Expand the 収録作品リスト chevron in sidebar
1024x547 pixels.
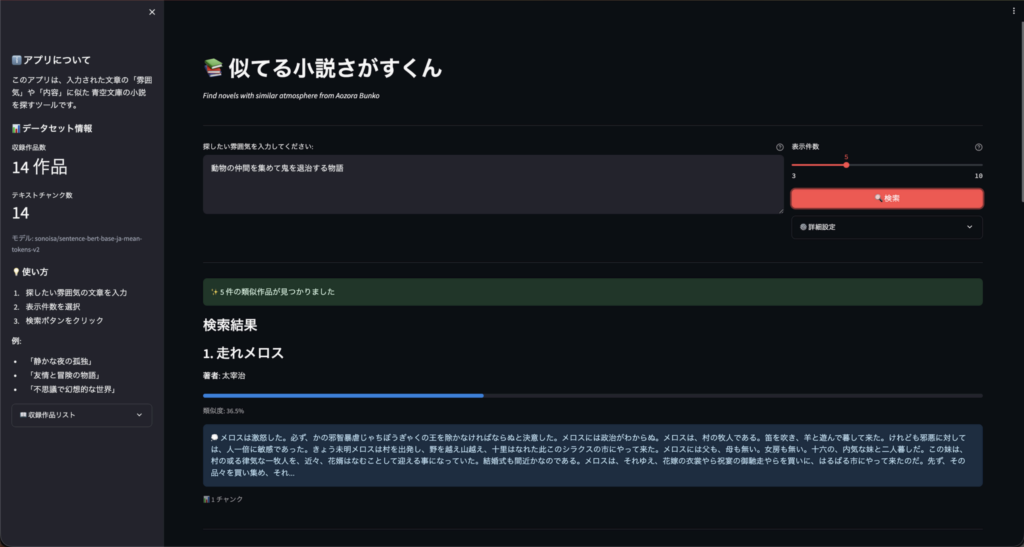pos(139,414)
